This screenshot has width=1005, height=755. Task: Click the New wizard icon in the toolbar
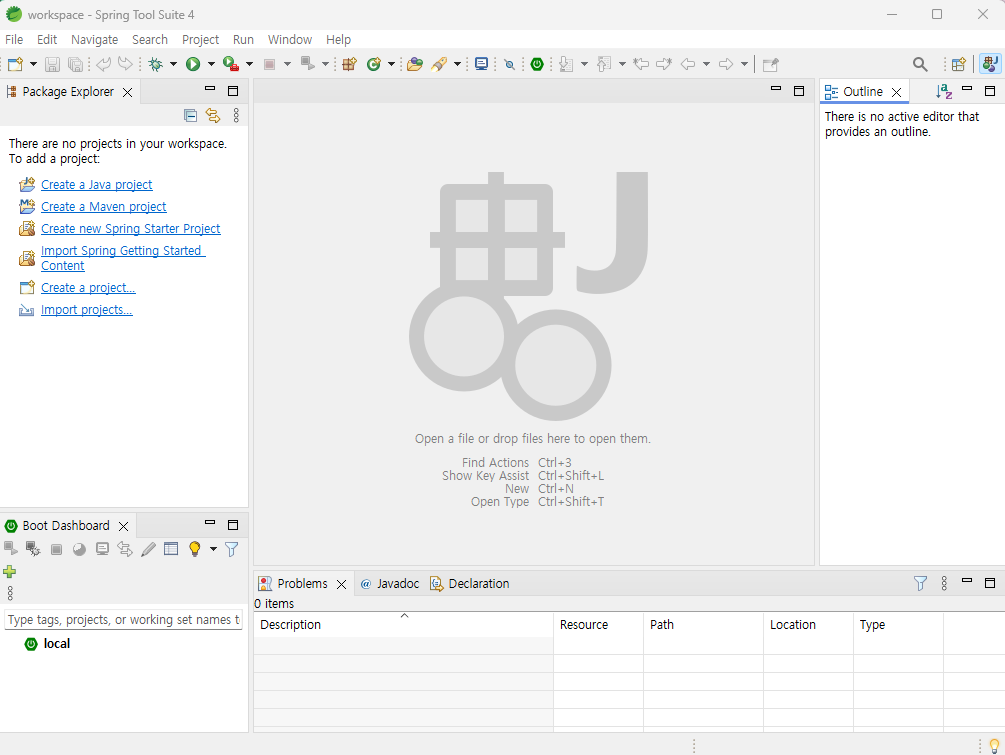pyautogui.click(x=15, y=64)
